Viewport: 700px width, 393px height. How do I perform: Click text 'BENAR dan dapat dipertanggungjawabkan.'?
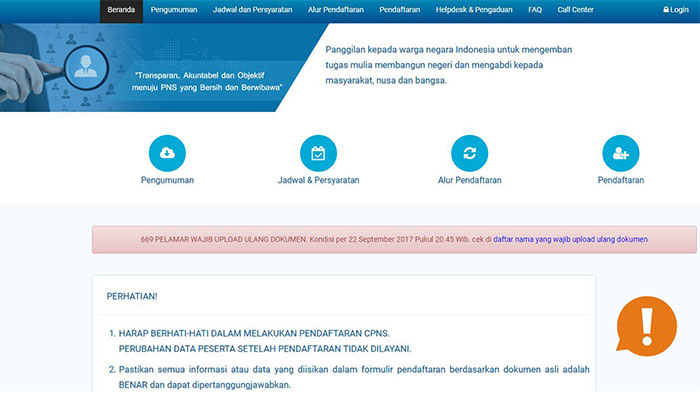coord(205,385)
